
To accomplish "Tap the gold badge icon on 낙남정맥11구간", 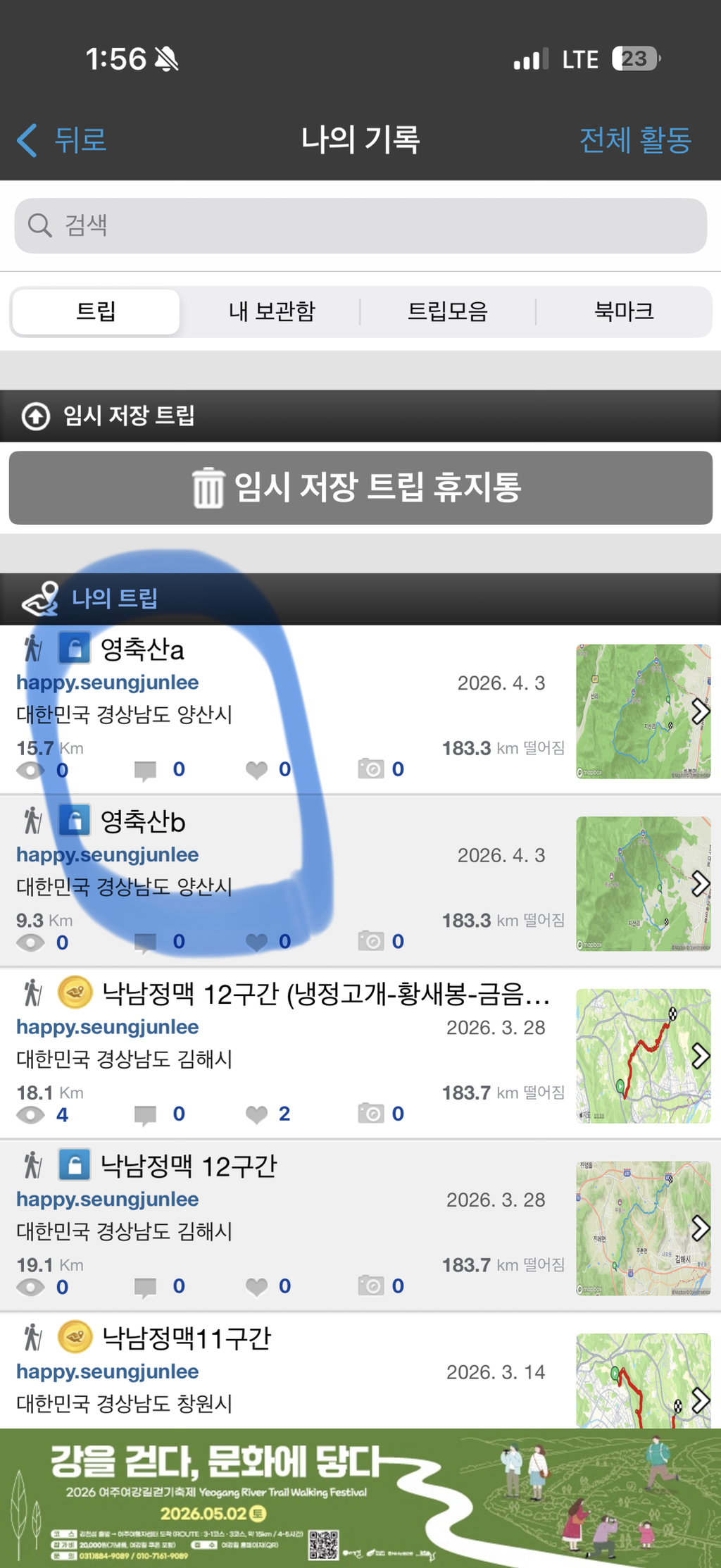I will 75,1337.
